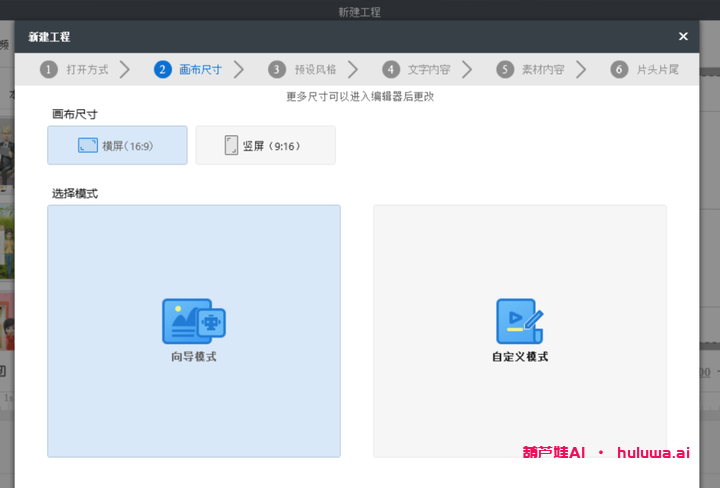The height and width of the screenshot is (488, 720).
Task: Click the step 1 number circle
Action: pos(48,70)
